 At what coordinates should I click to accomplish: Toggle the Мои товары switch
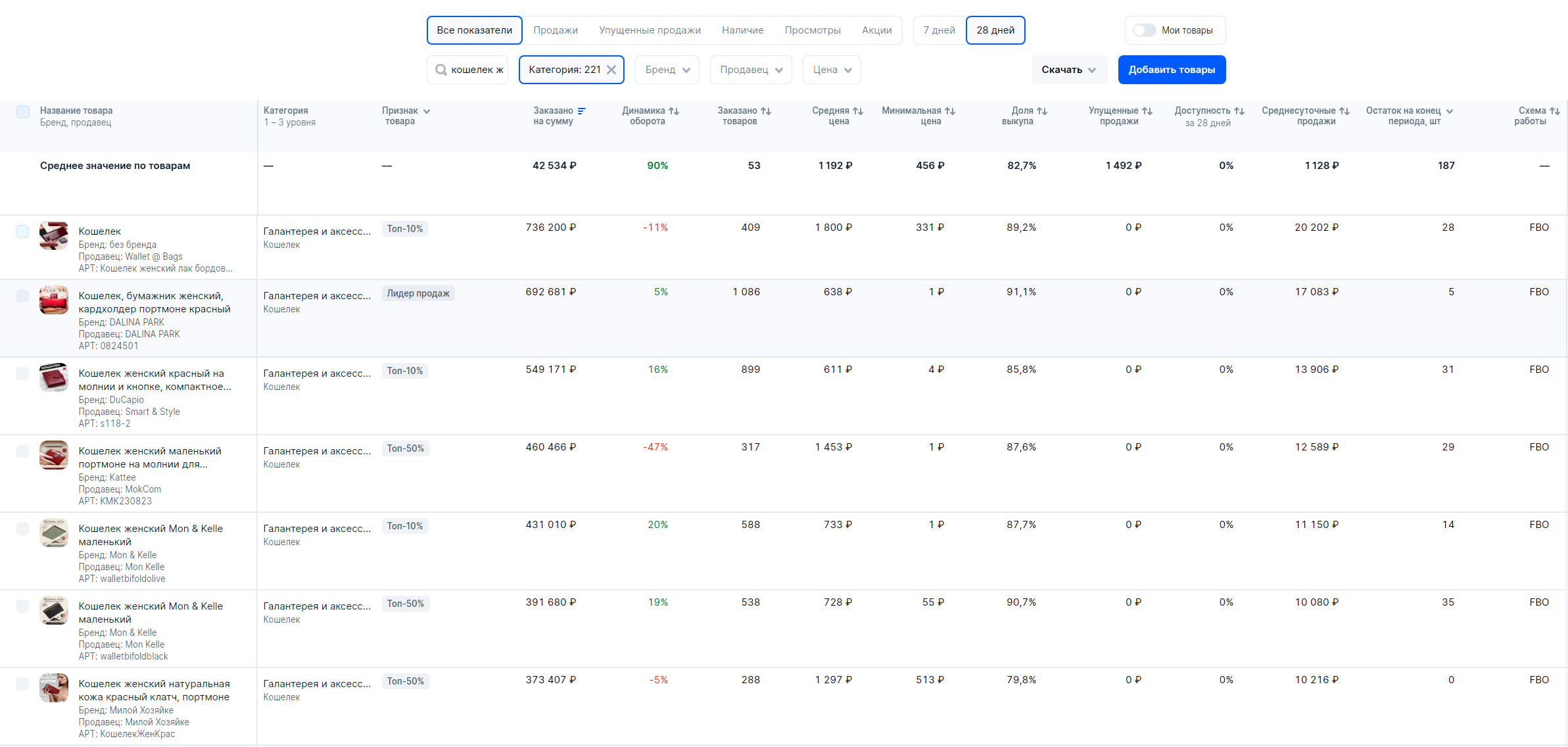click(x=1144, y=30)
